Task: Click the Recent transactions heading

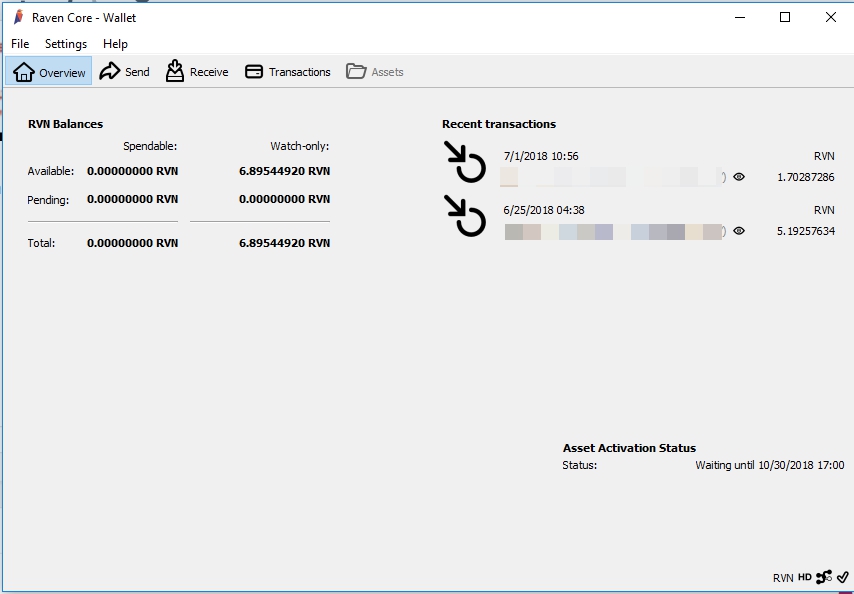Action: [x=499, y=124]
